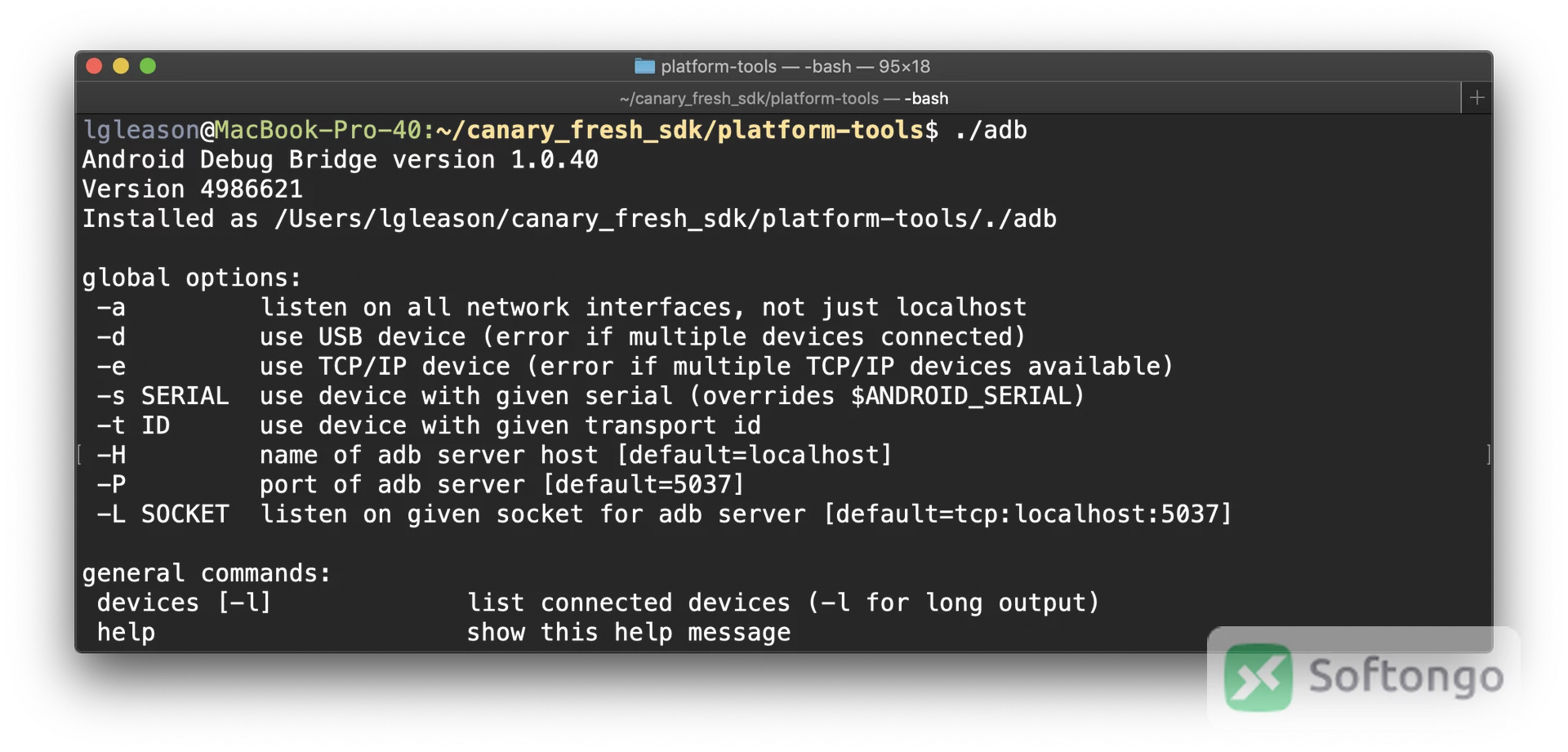Image resolution: width=1568 pixels, height=752 pixels.
Task: Click the '-a' listen on all interfaces line
Action: (561, 307)
